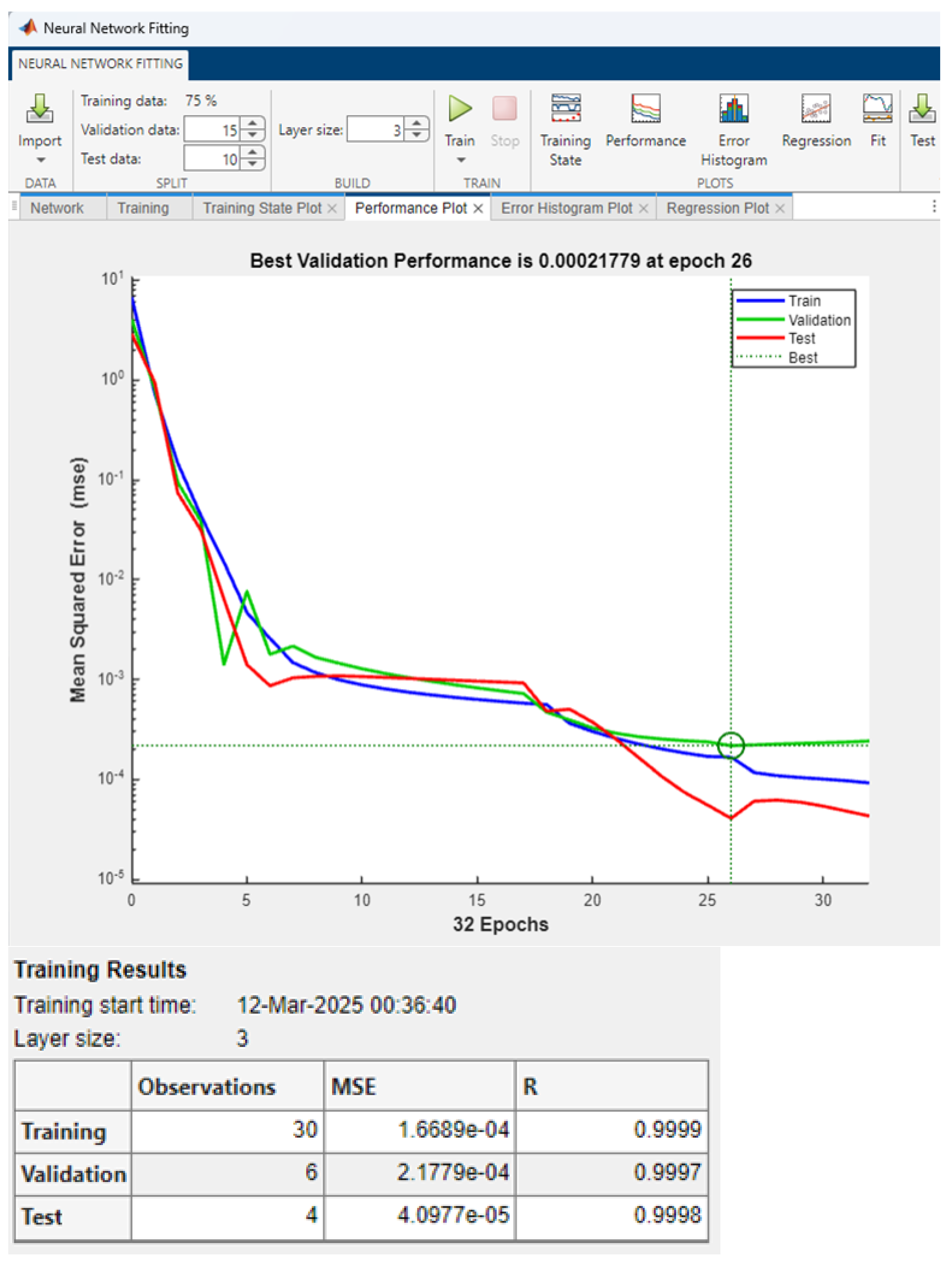The height and width of the screenshot is (1263, 952).
Task: Increase Layer size with up arrow
Action: point(417,123)
